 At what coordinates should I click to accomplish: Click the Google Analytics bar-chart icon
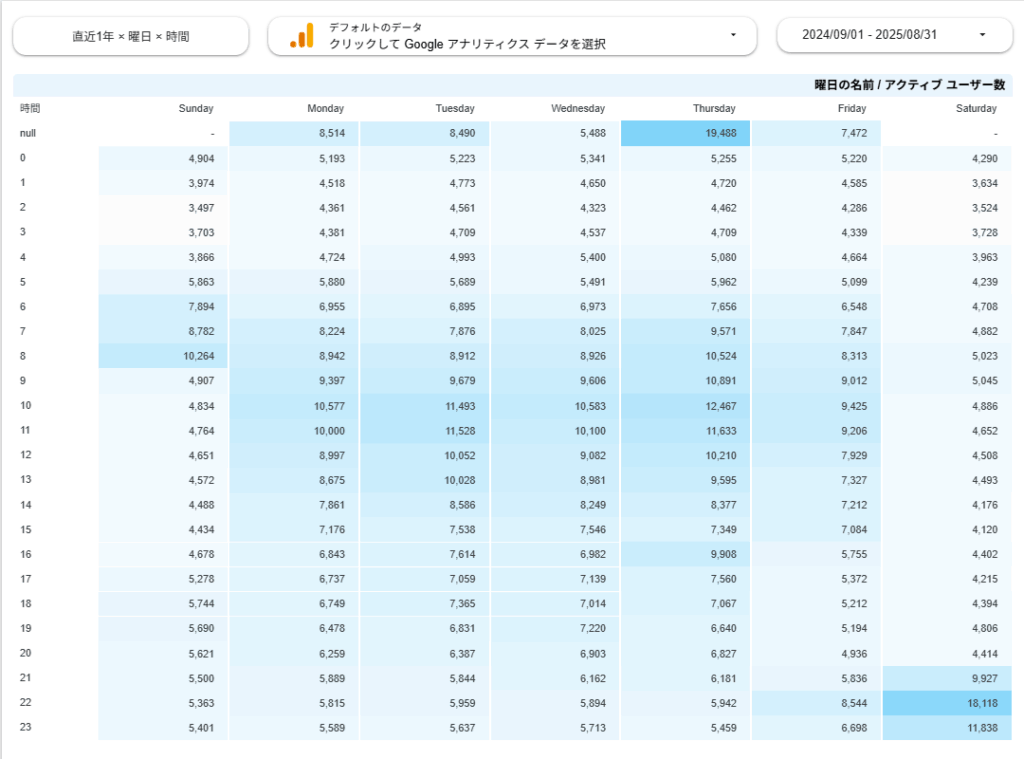pos(302,36)
